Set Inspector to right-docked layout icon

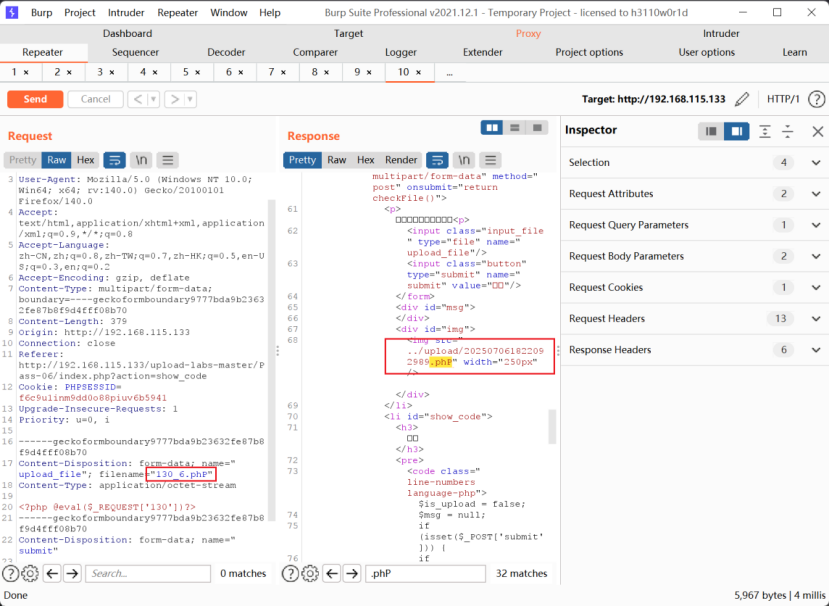(736, 131)
